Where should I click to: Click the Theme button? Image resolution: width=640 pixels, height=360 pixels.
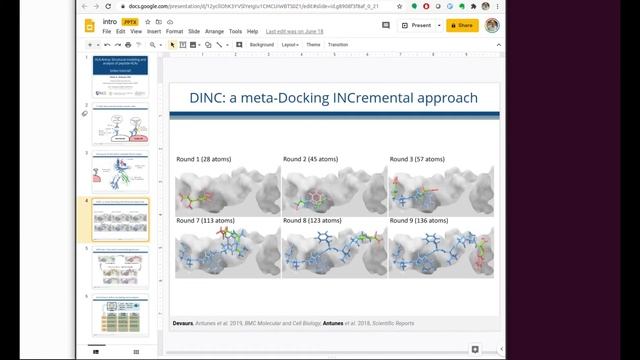[313, 45]
